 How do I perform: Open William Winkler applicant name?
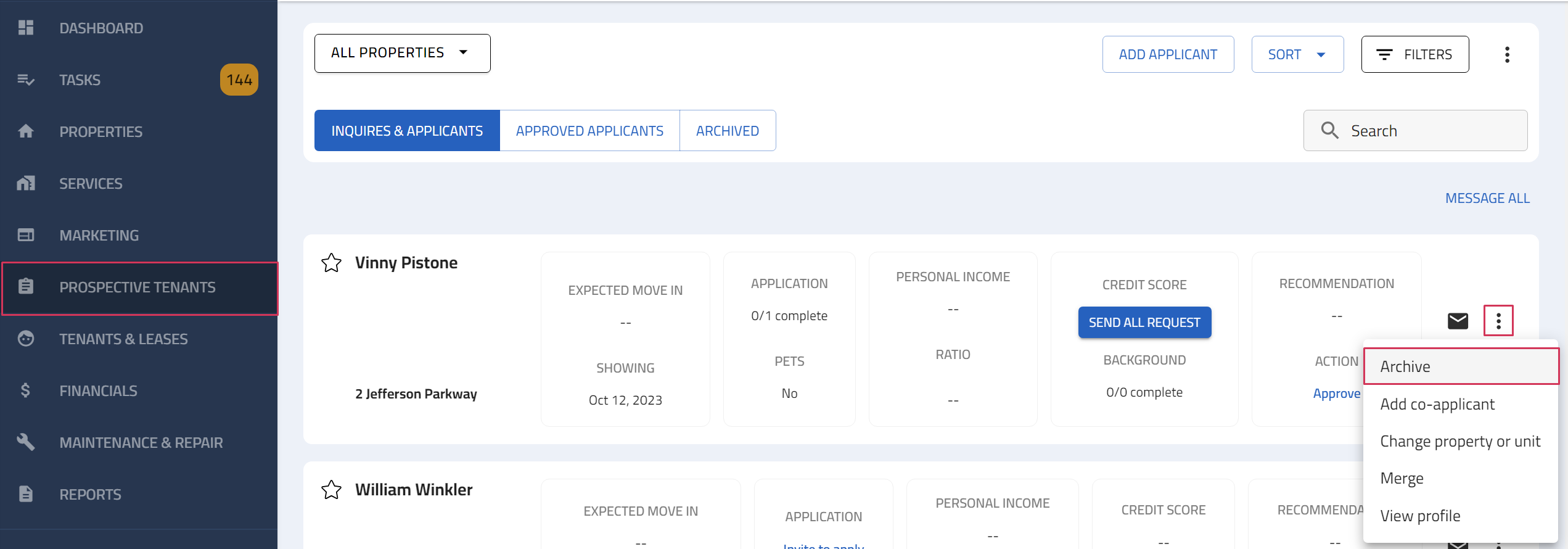tap(414, 490)
